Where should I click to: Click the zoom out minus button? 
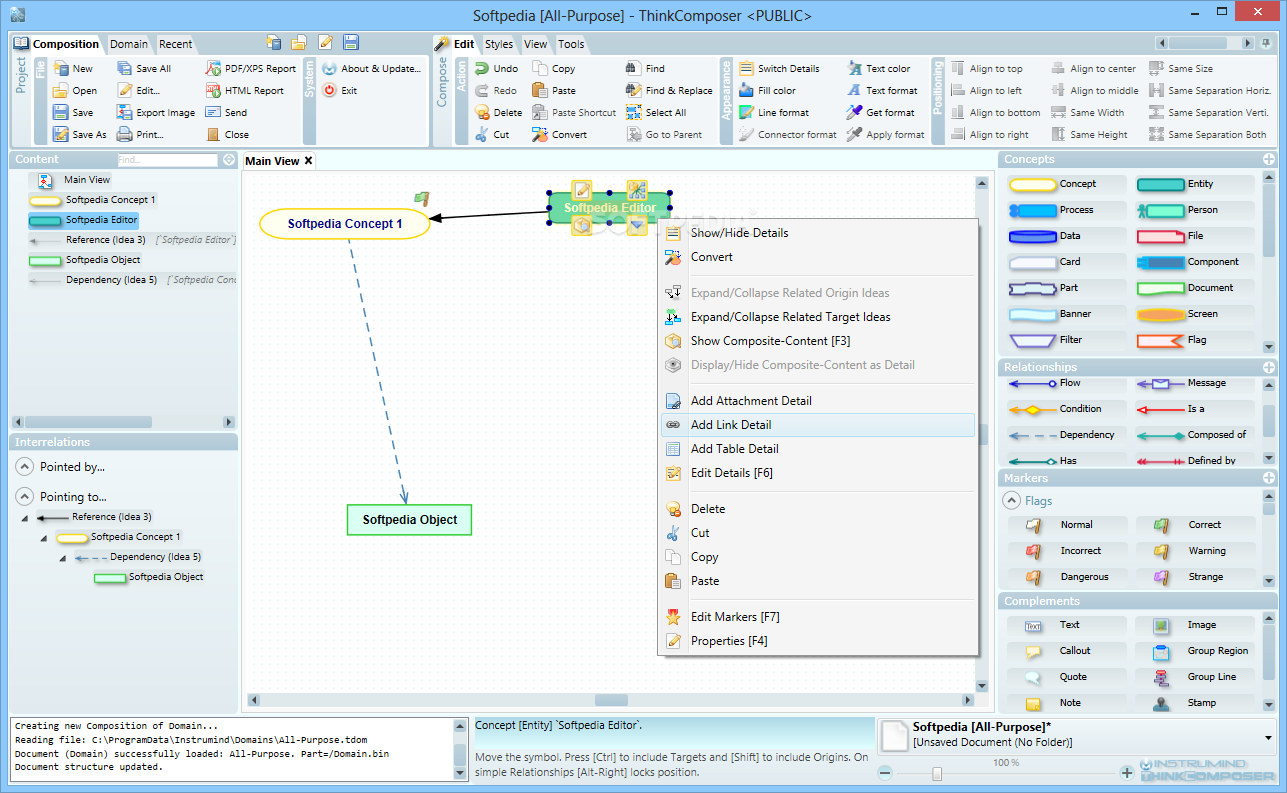coord(885,773)
